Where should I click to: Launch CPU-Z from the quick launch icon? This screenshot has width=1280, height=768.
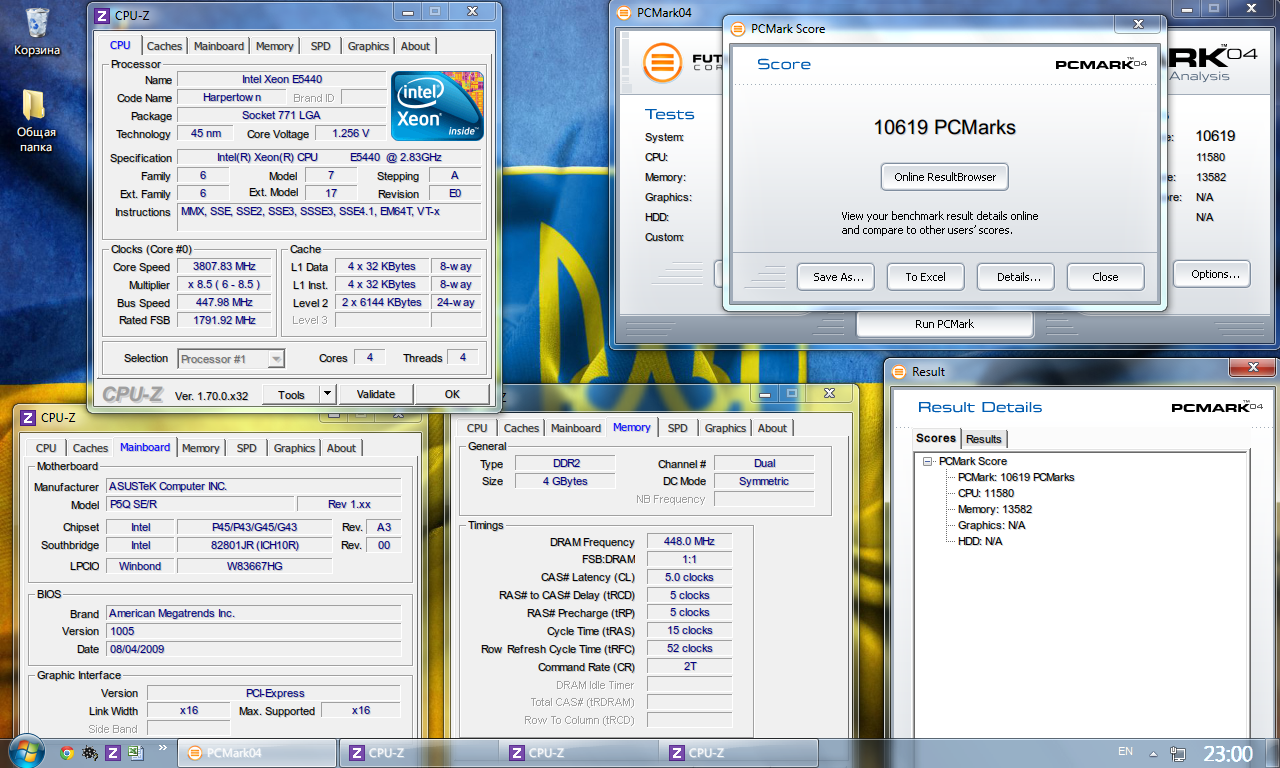coord(113,753)
